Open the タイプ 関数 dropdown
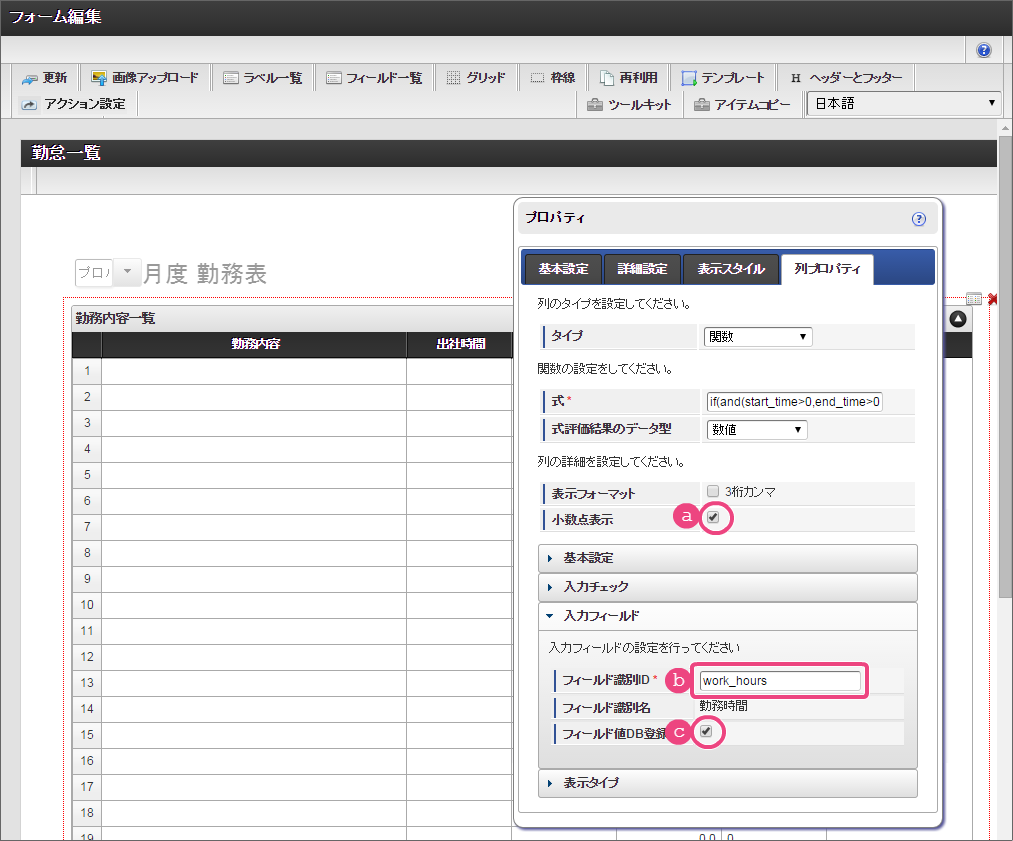1013x841 pixels. pos(758,337)
